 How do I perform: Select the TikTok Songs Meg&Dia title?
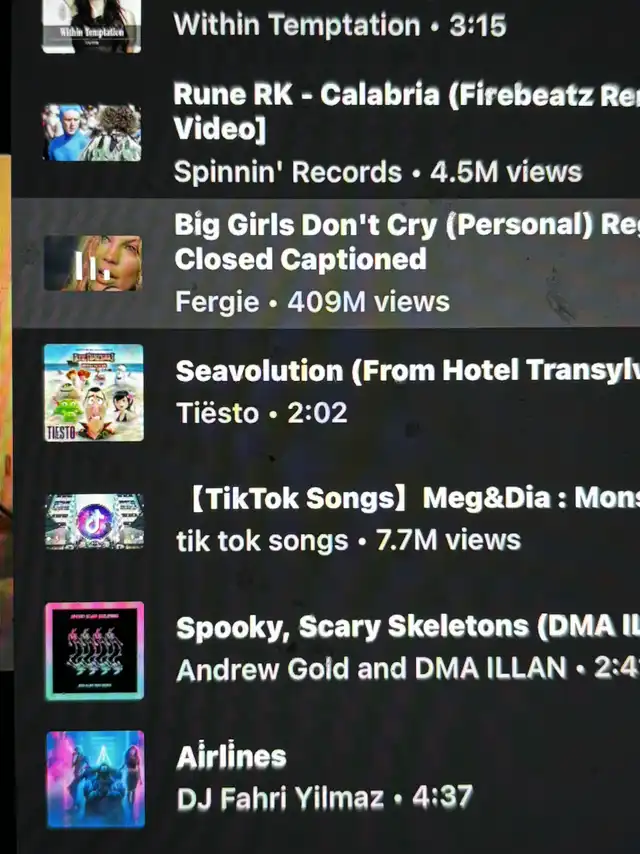point(414,498)
